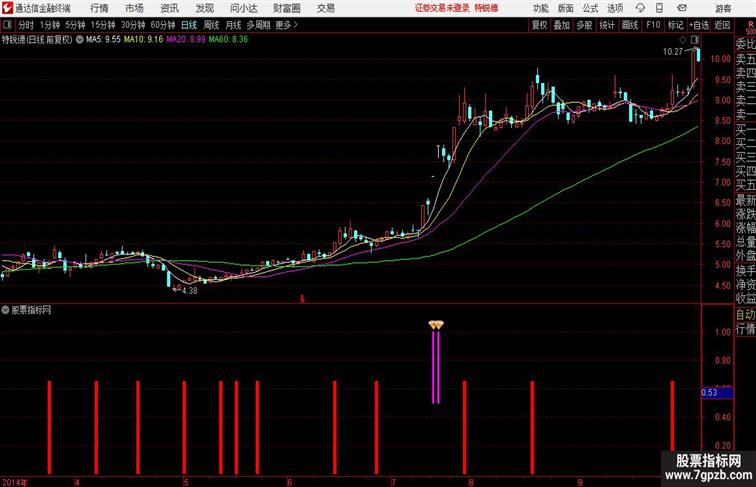
Task: Click the 股票指标网 indicator name
Action: (31, 310)
